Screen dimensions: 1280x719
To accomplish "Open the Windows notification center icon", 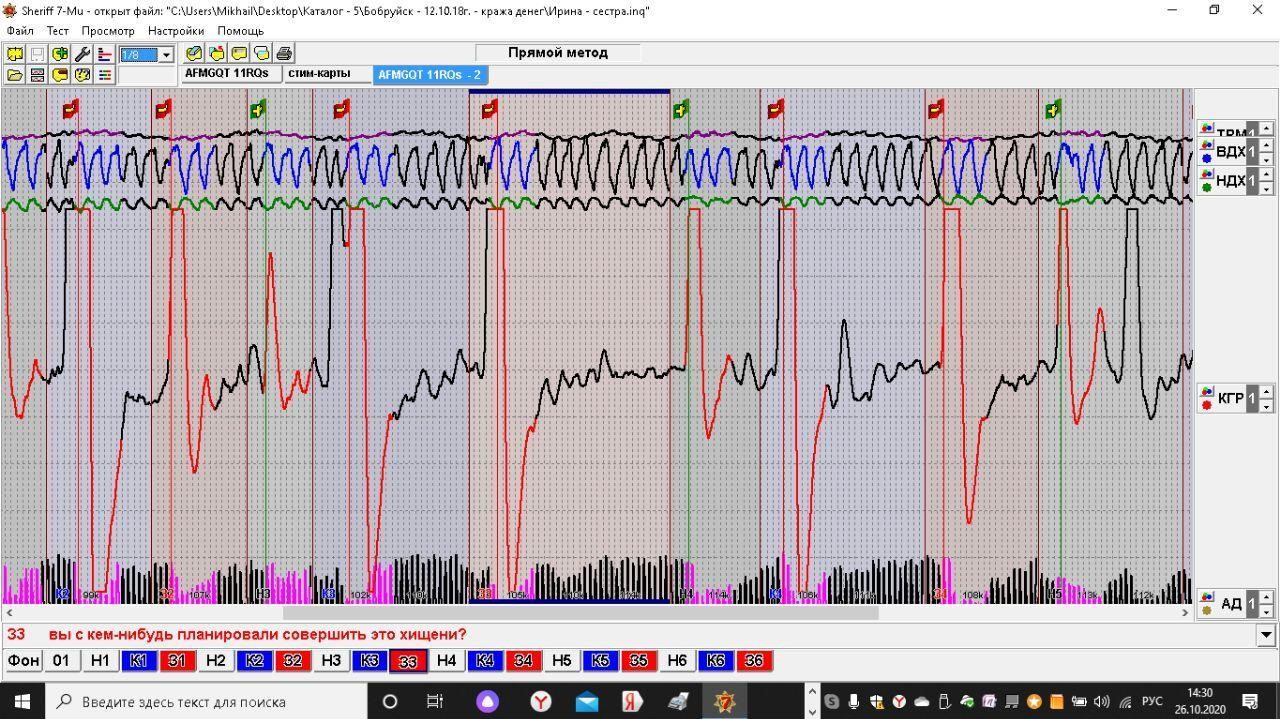I will tap(1250, 701).
